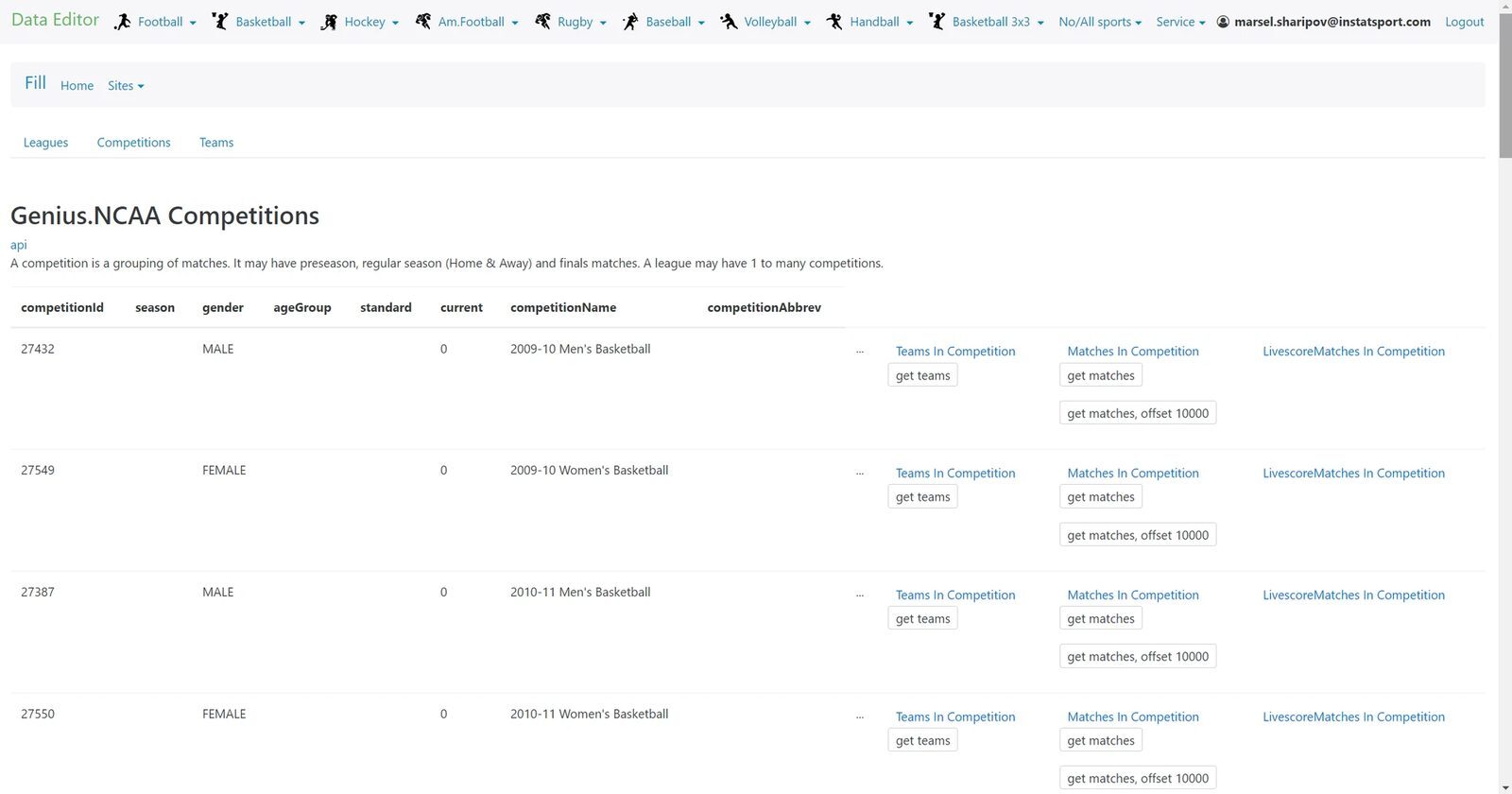Go to Home in the breadcrumb bar
1512x794 pixels.
(77, 85)
